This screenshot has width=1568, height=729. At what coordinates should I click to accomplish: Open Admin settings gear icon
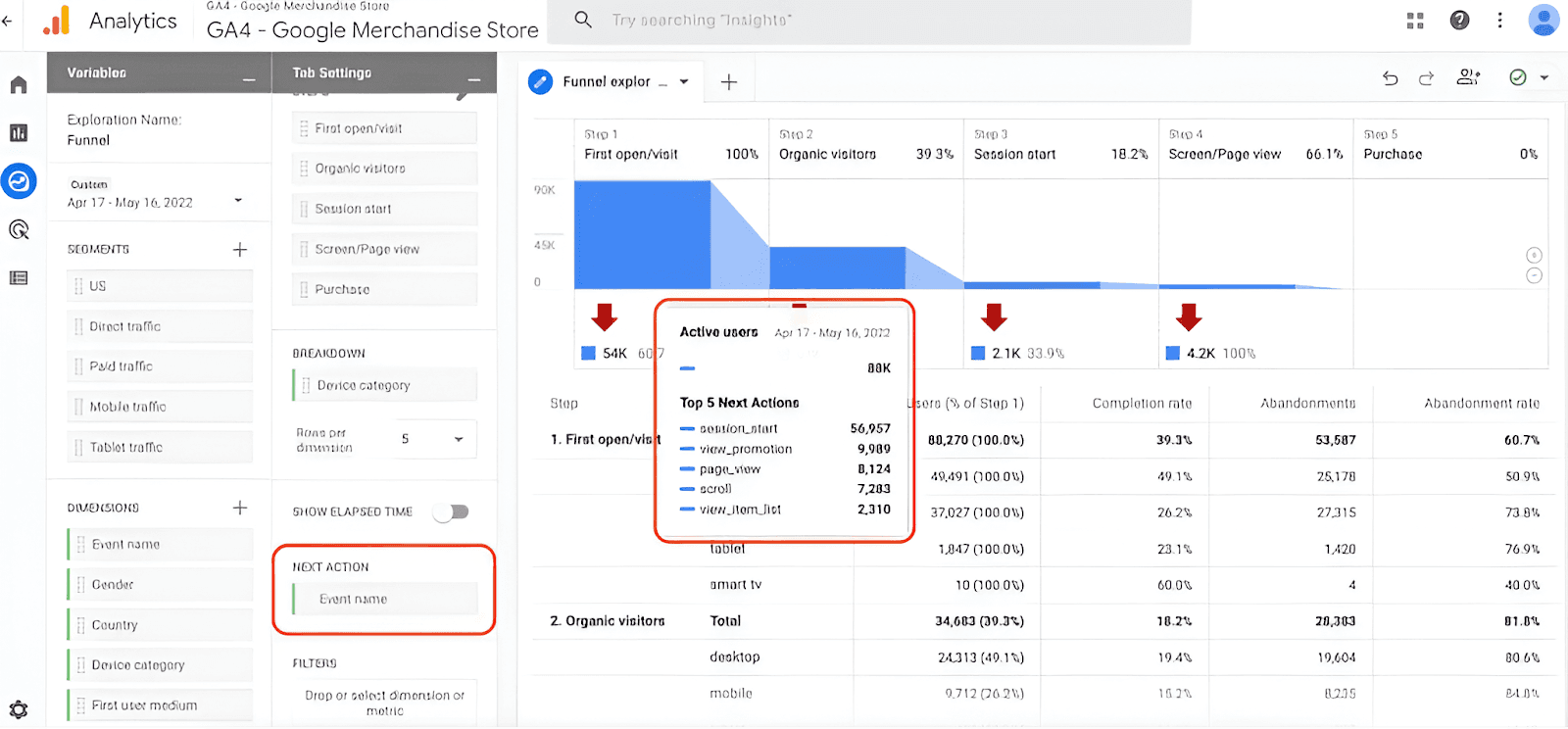pos(19,709)
